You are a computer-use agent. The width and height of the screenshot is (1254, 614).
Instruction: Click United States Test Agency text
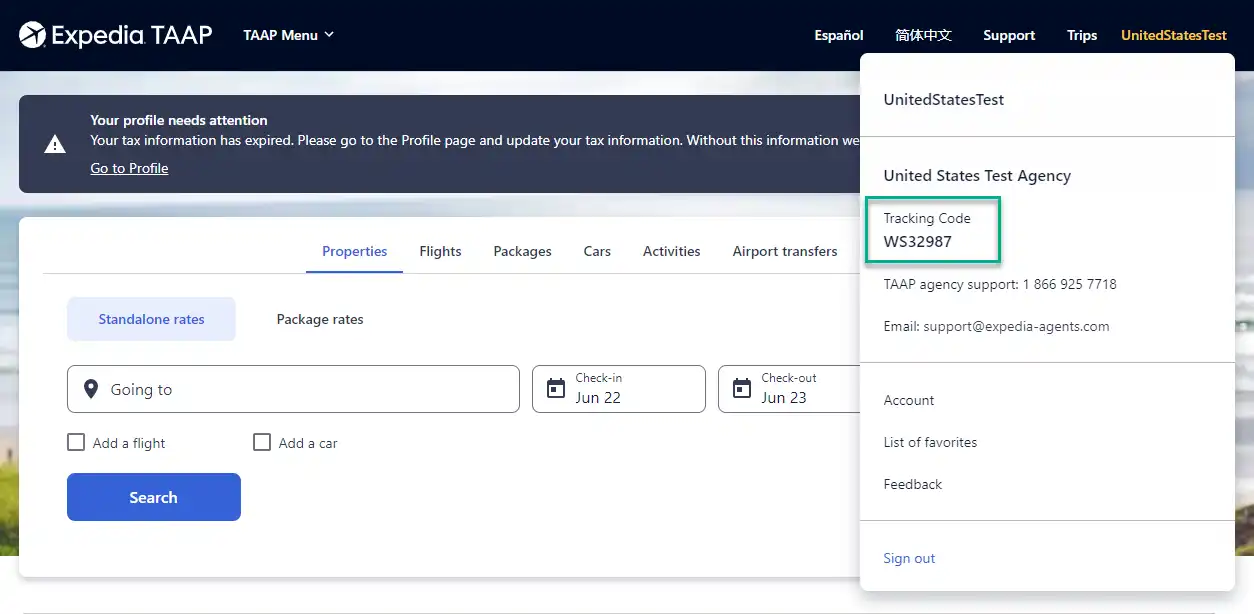[977, 176]
